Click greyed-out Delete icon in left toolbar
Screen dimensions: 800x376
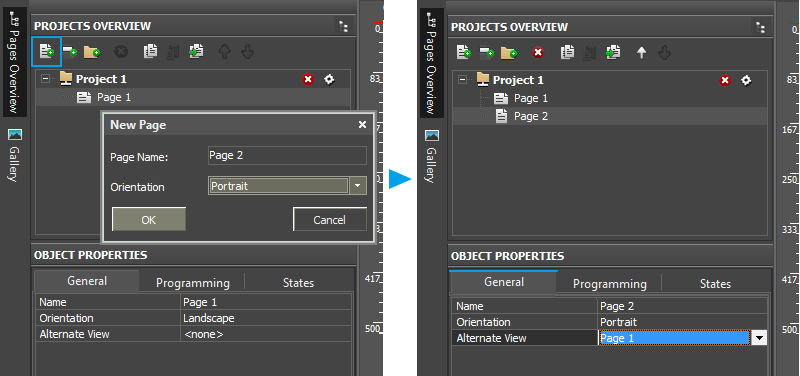click(121, 51)
